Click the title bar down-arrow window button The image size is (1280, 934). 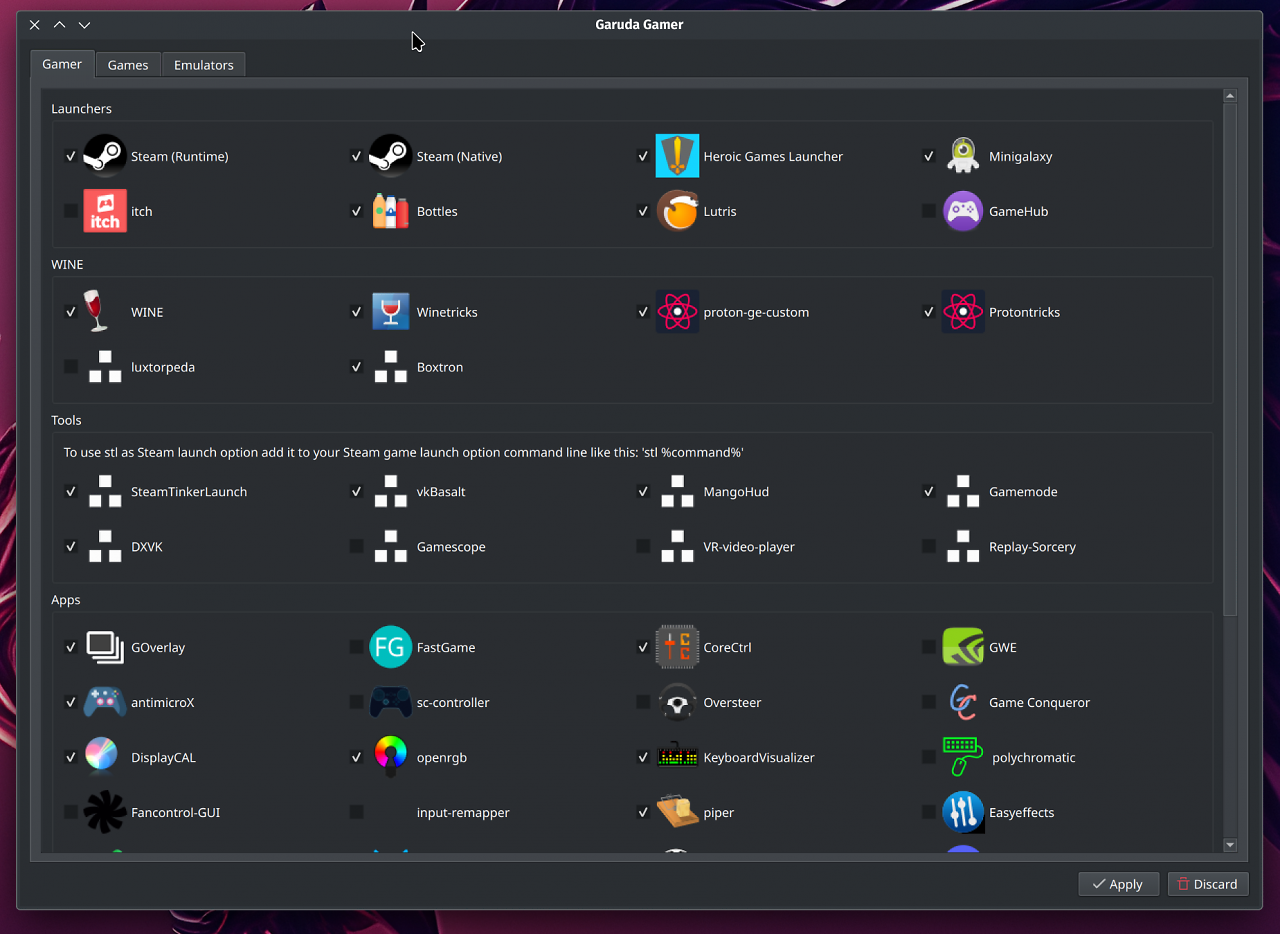[x=85, y=25]
